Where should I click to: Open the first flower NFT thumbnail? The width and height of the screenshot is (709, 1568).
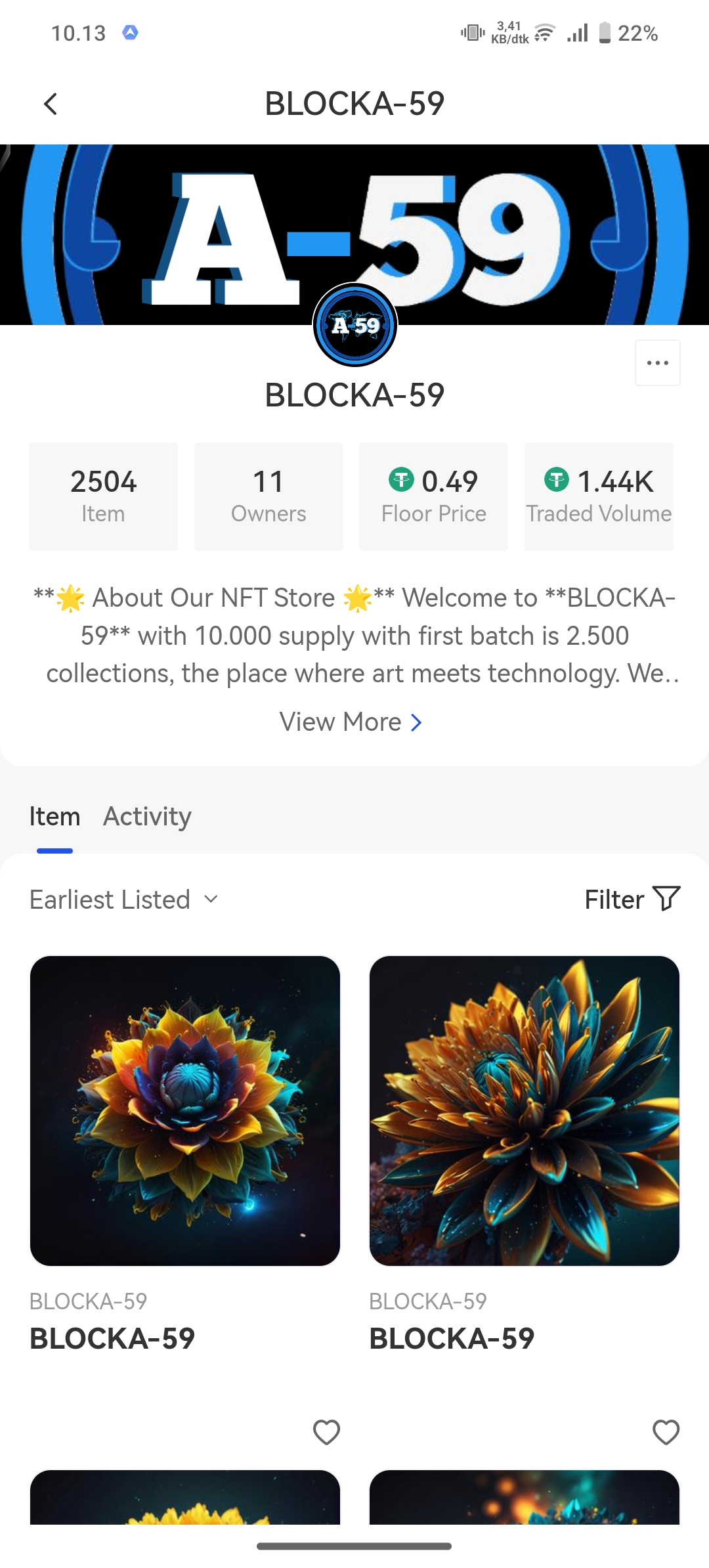185,1110
